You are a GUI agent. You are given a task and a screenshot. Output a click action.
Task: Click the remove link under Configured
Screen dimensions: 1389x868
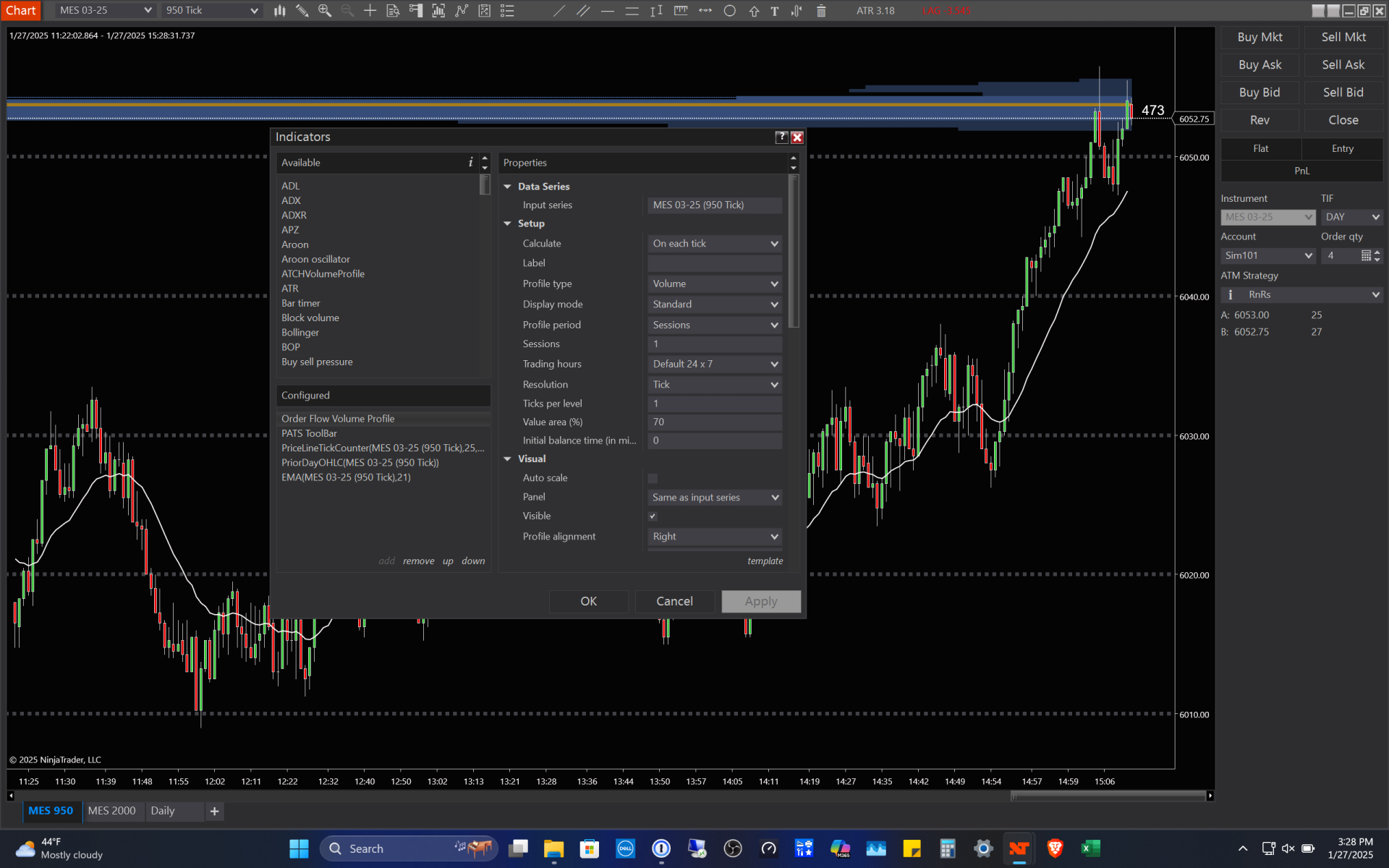point(418,561)
